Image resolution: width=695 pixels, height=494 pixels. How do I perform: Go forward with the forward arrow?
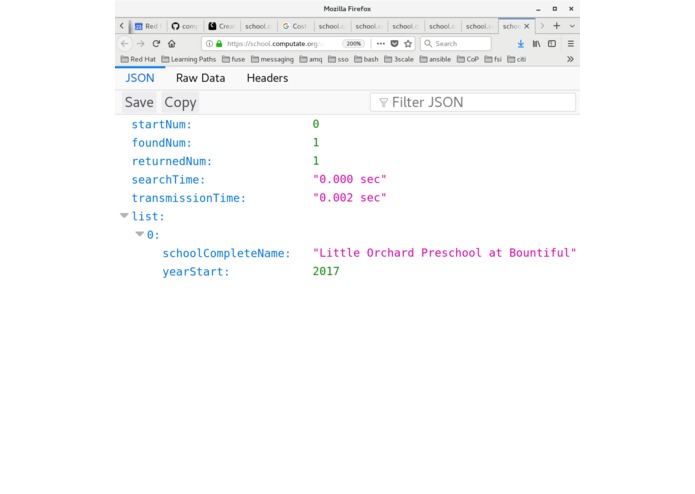pos(141,43)
